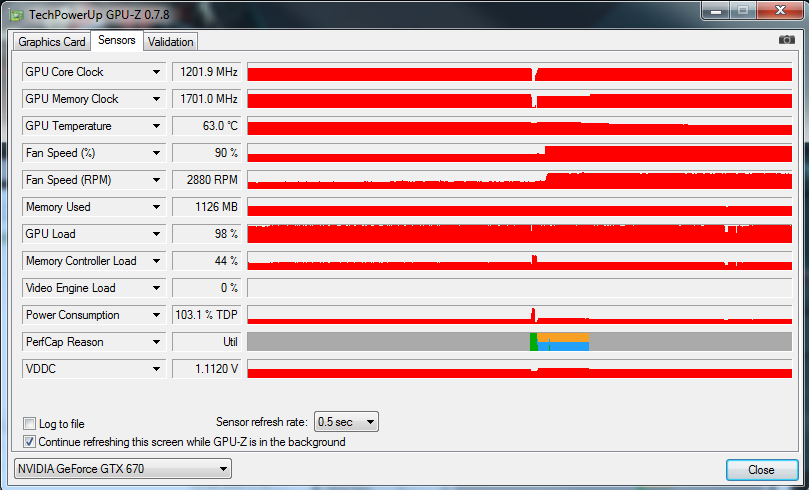
Task: Click the GPU Load history graph
Action: coord(520,234)
